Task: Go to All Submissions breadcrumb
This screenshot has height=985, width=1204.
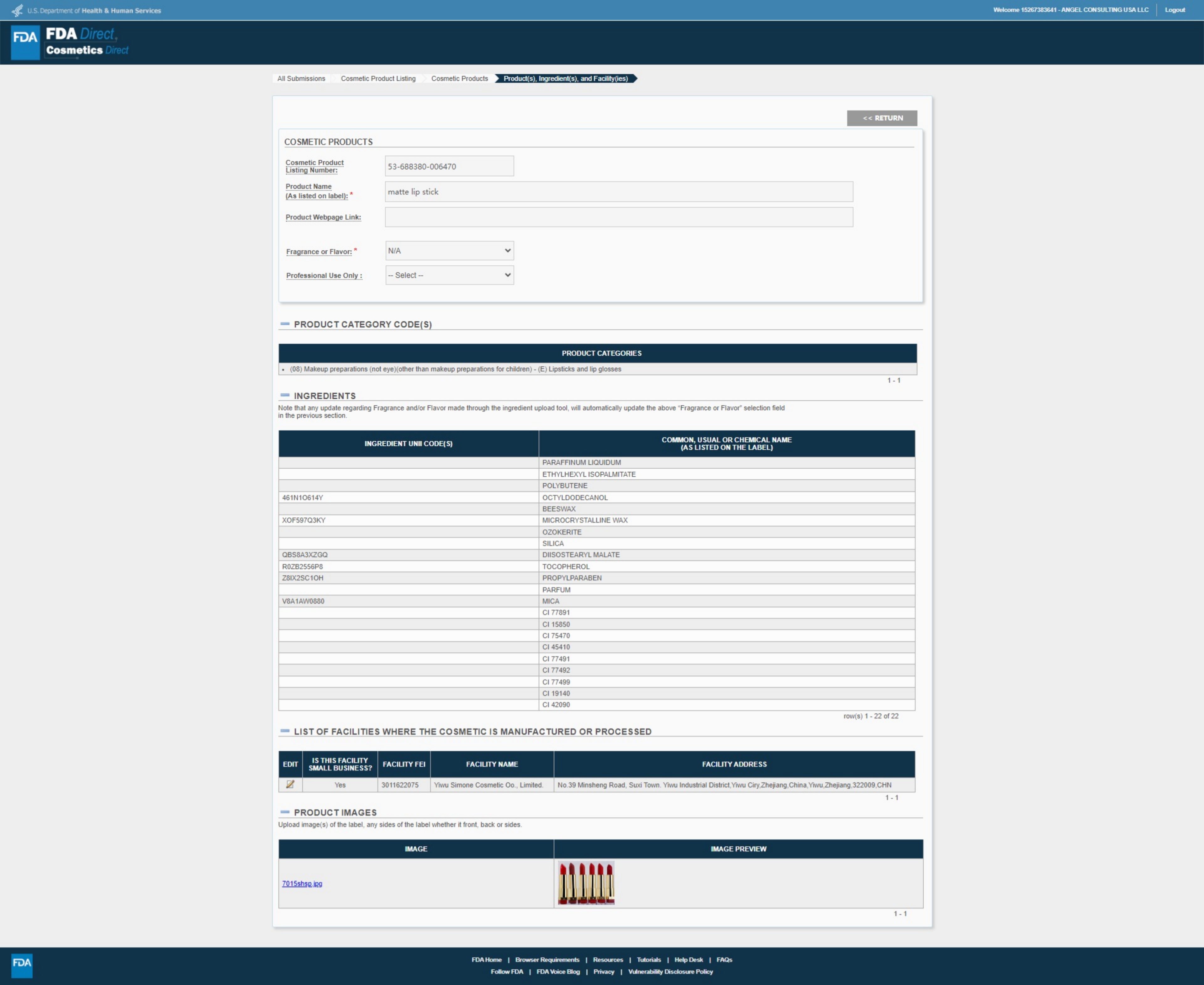Action: click(x=301, y=78)
